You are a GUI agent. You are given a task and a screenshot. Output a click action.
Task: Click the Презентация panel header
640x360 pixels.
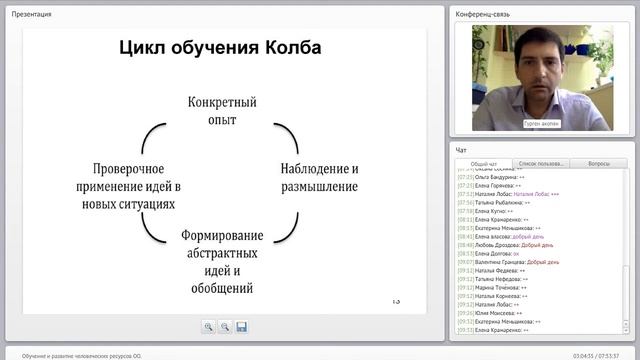(31, 14)
